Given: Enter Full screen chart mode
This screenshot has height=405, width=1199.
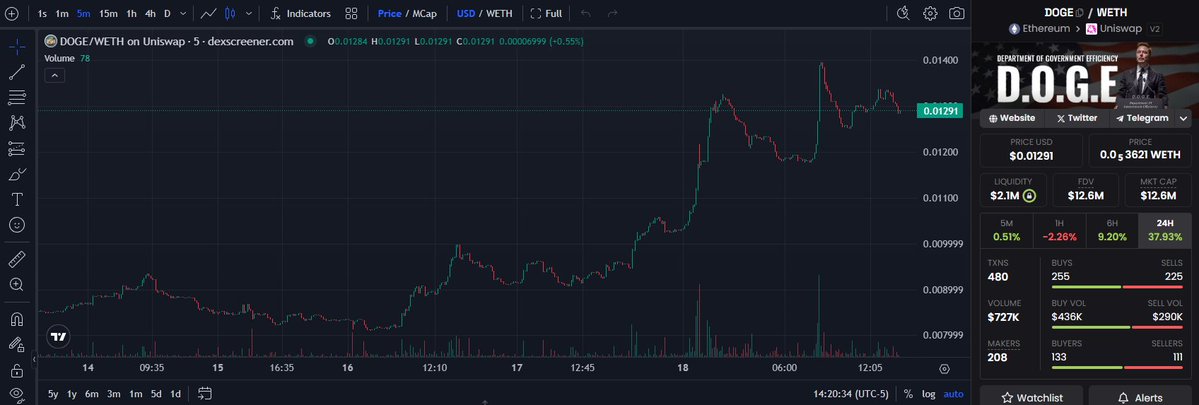Looking at the screenshot, I should pos(546,13).
